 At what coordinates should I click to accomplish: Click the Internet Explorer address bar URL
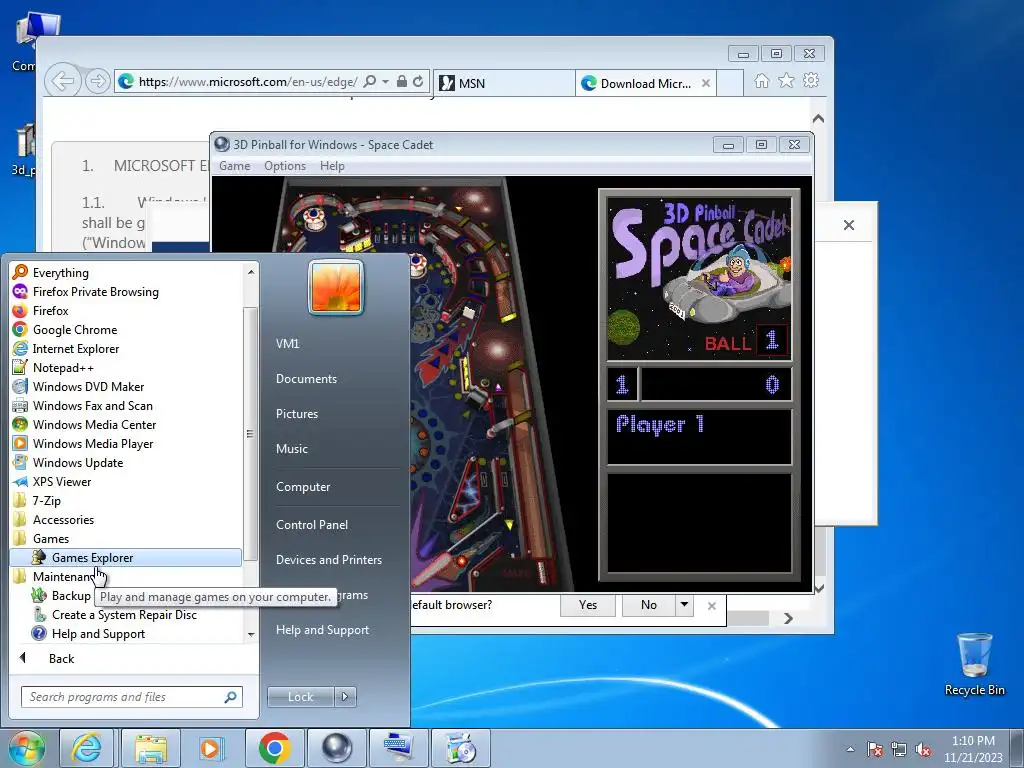(248, 82)
